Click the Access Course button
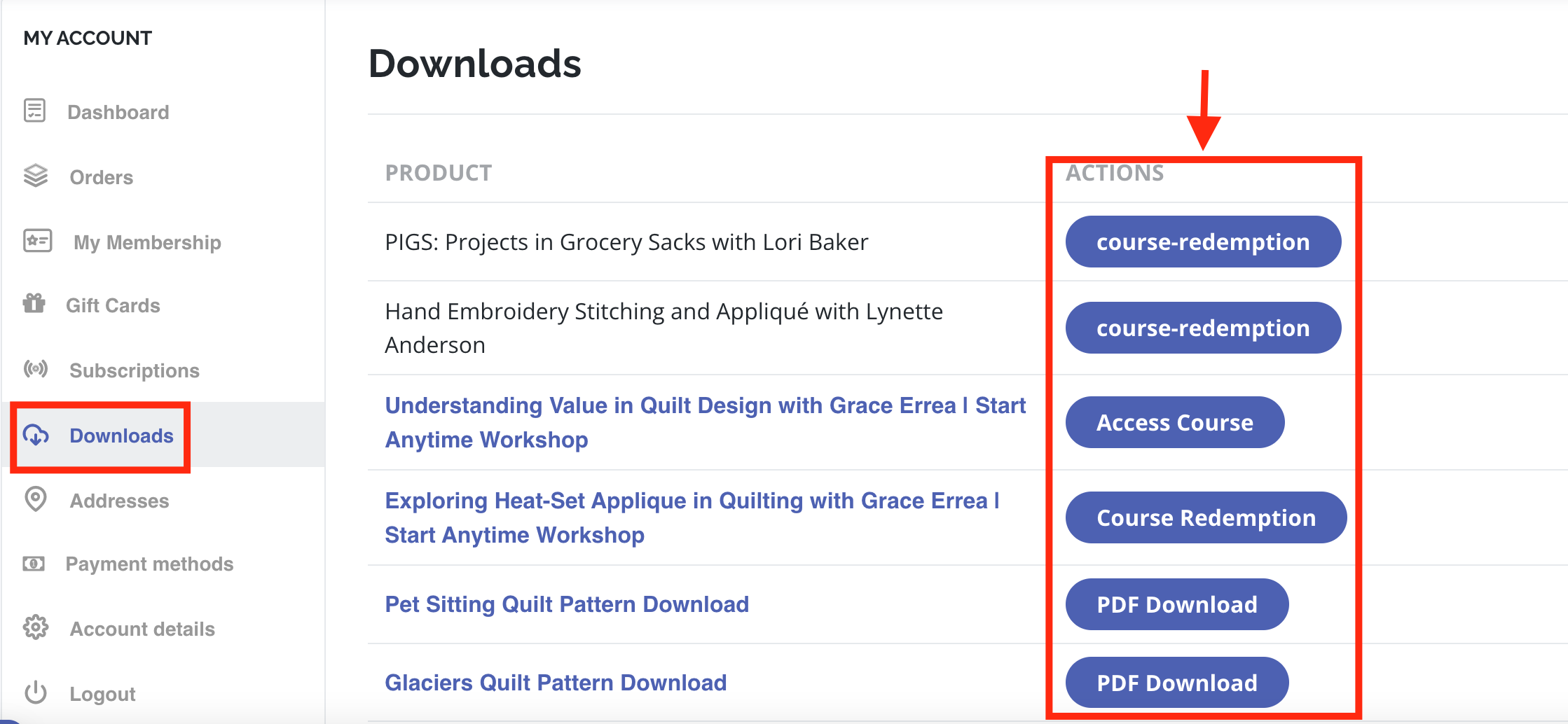 coord(1175,422)
